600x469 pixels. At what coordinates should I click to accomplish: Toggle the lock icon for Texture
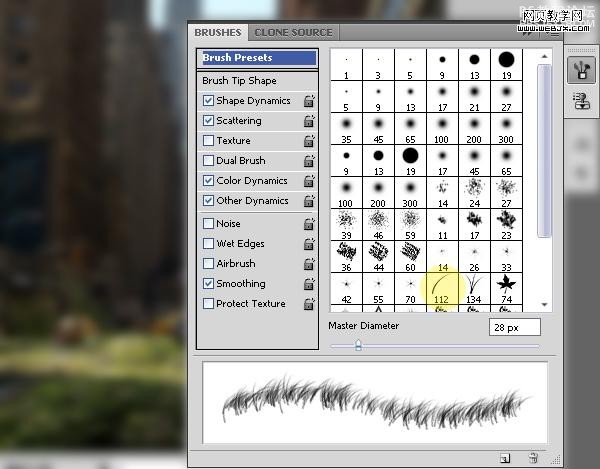coord(309,141)
